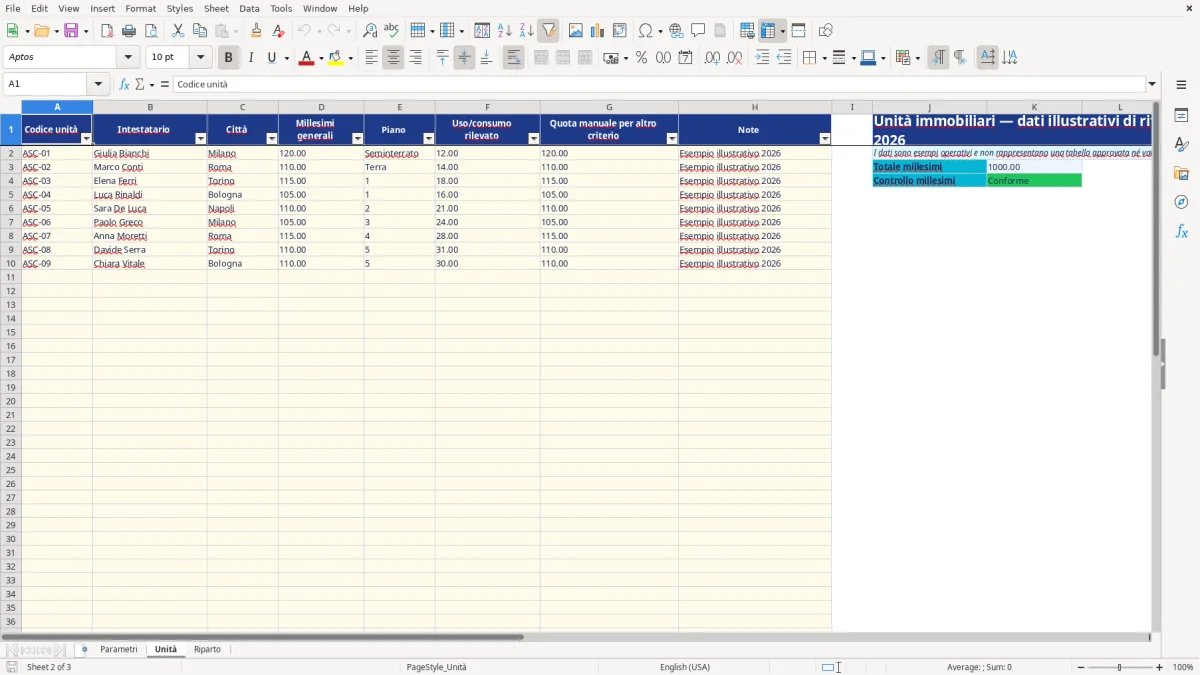The height and width of the screenshot is (675, 1200).
Task: Click Sort Descending icon
Action: coord(526,30)
